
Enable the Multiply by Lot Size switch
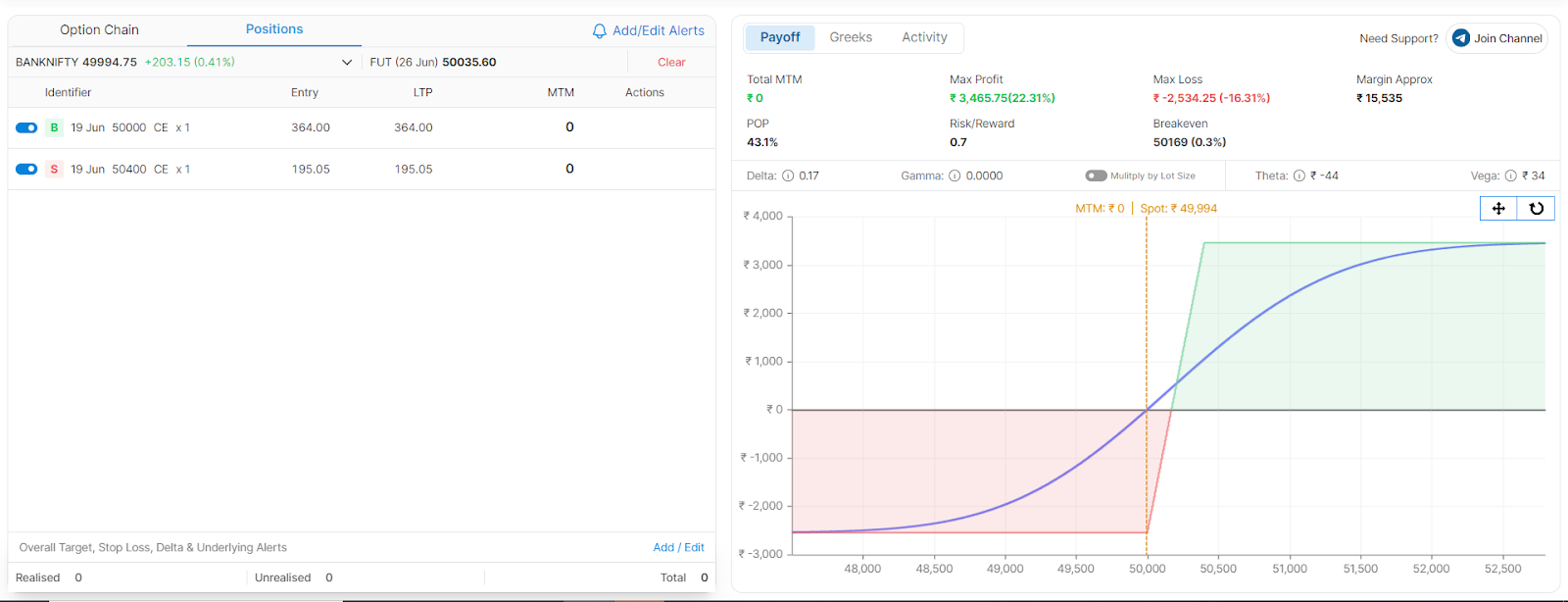pos(1096,176)
